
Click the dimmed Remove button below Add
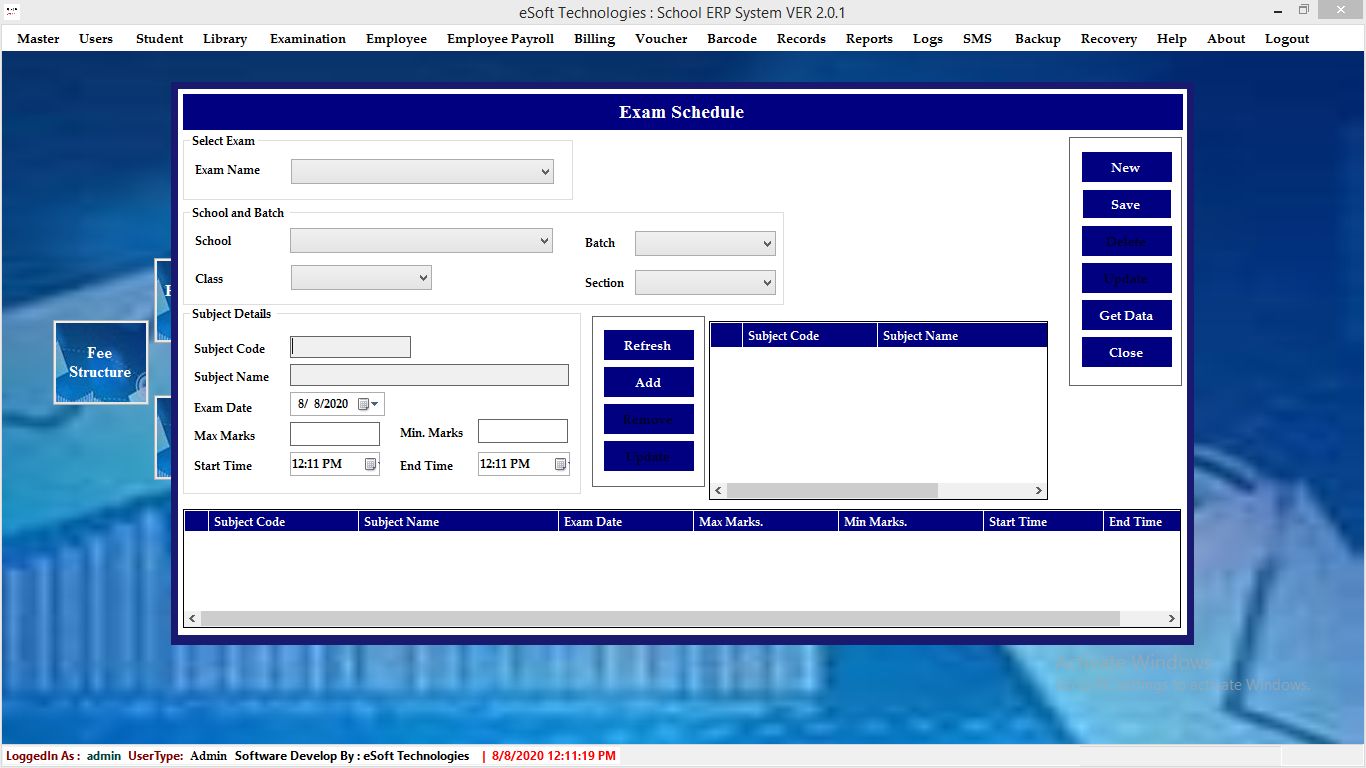pyautogui.click(x=648, y=419)
